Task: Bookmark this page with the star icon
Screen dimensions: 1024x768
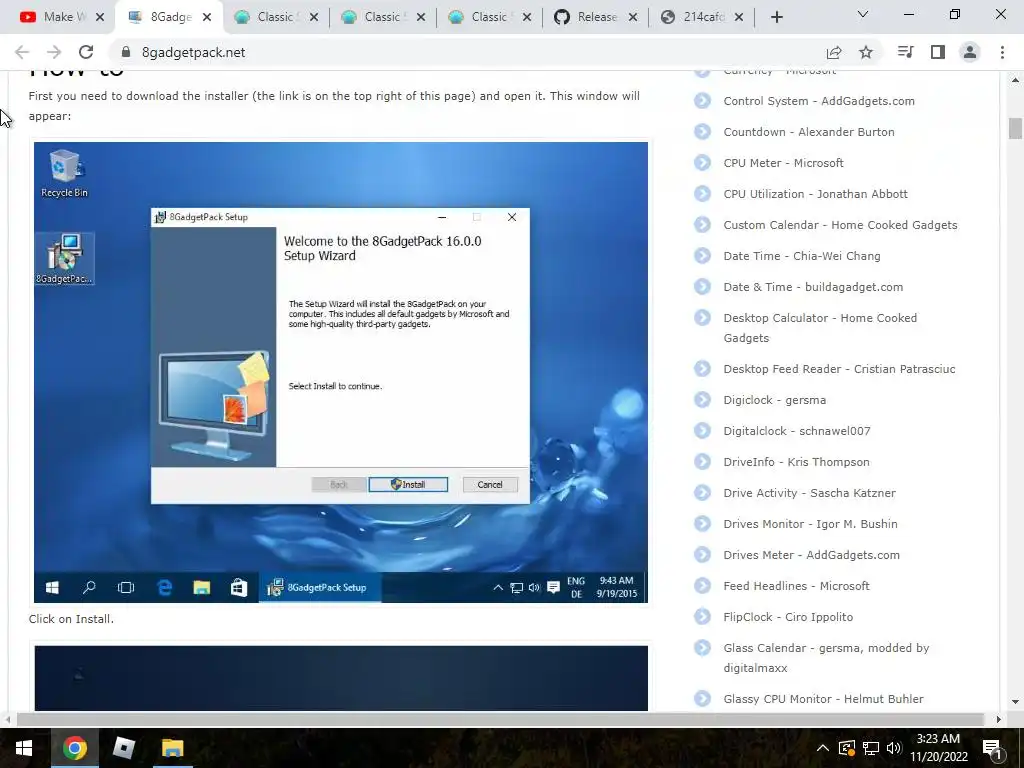Action: pos(866,52)
